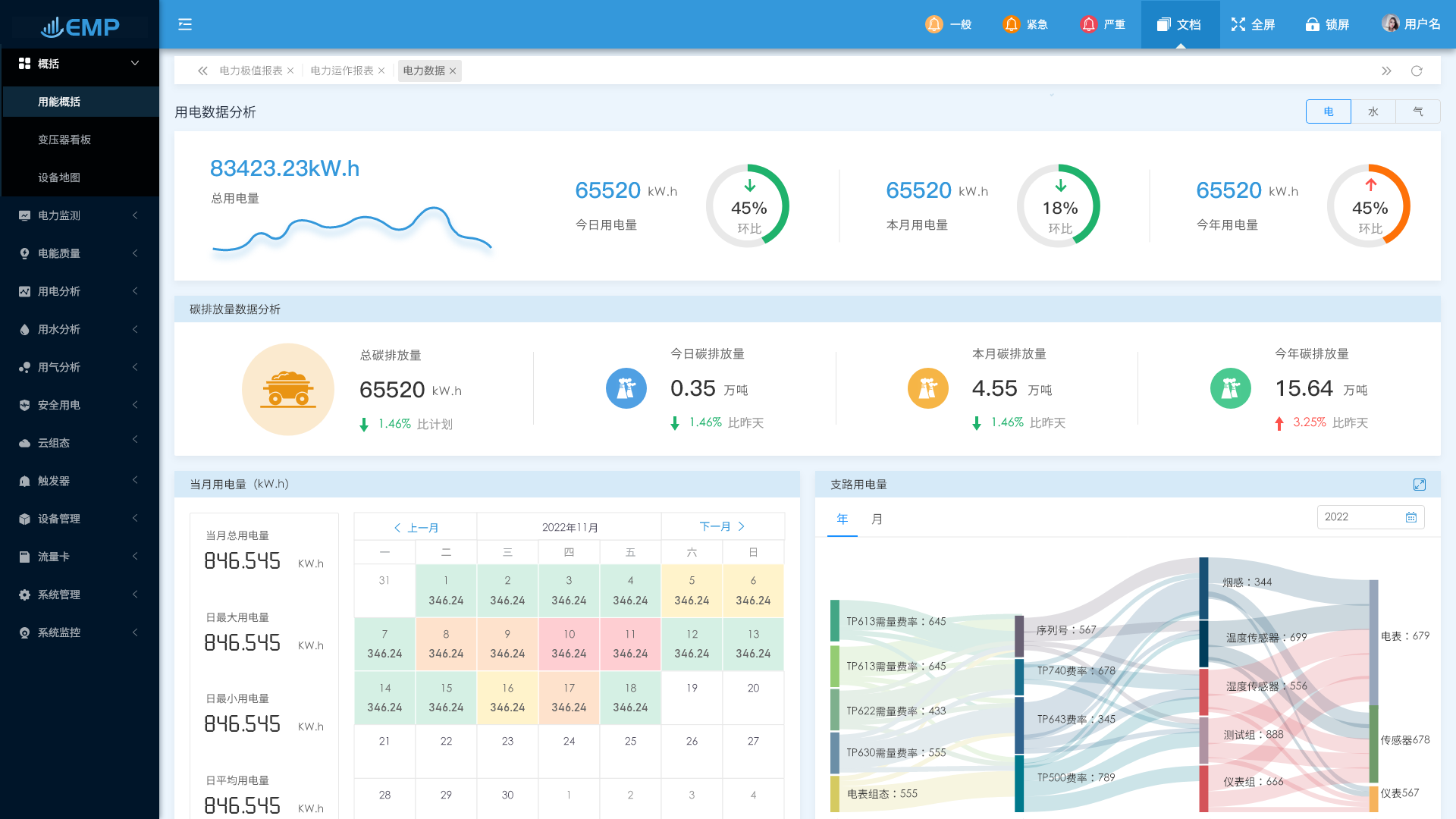This screenshot has width=1456, height=819.
Task: Open the calendar icon in year picker
Action: (x=1411, y=517)
